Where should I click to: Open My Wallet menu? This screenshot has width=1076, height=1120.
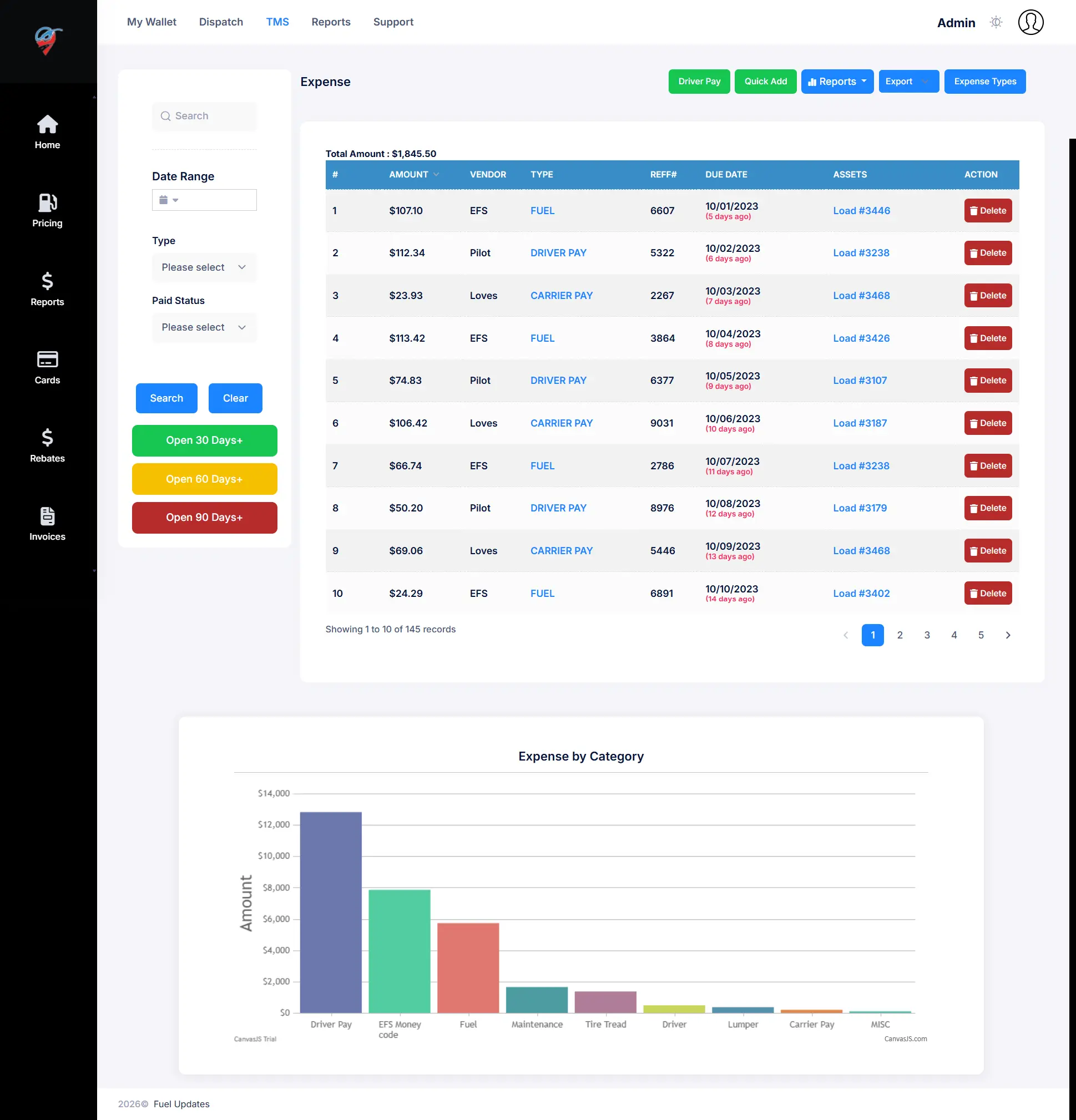click(151, 22)
